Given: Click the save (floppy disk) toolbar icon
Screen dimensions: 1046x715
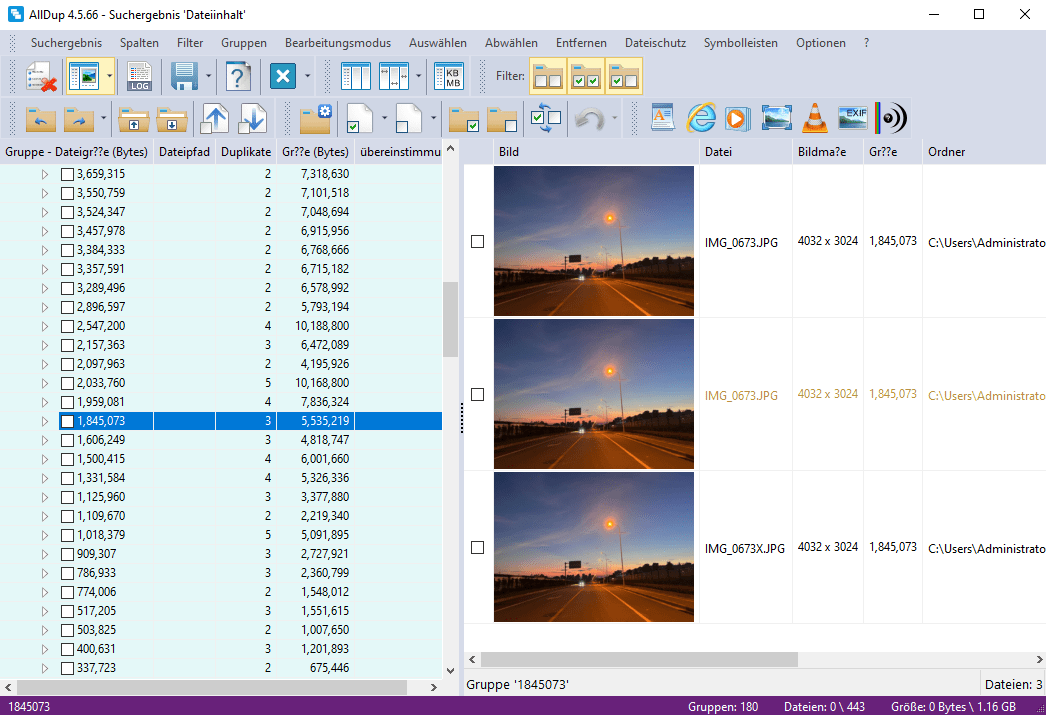Looking at the screenshot, I should [x=183, y=77].
